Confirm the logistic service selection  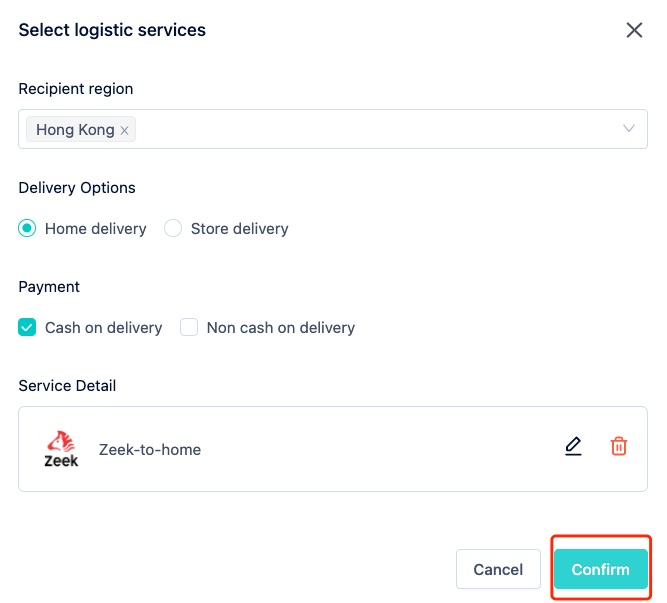[x=601, y=569]
